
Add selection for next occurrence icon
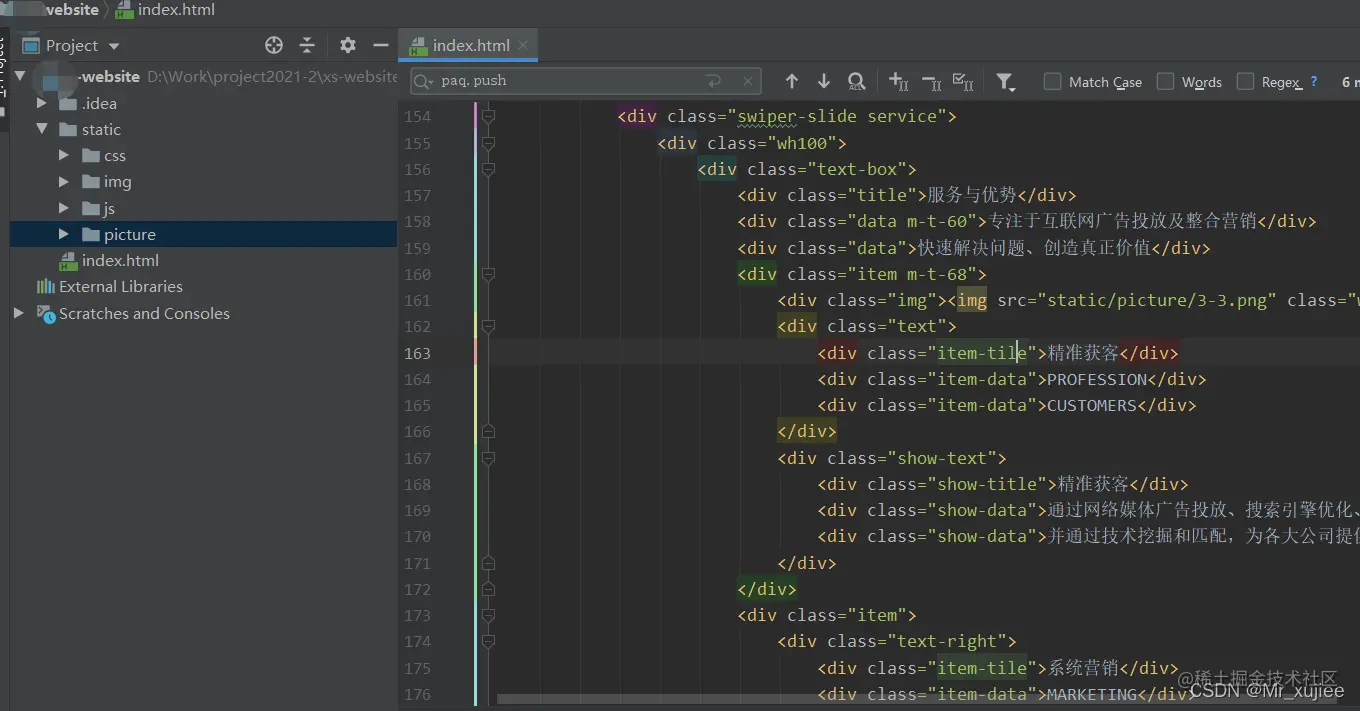coord(898,81)
